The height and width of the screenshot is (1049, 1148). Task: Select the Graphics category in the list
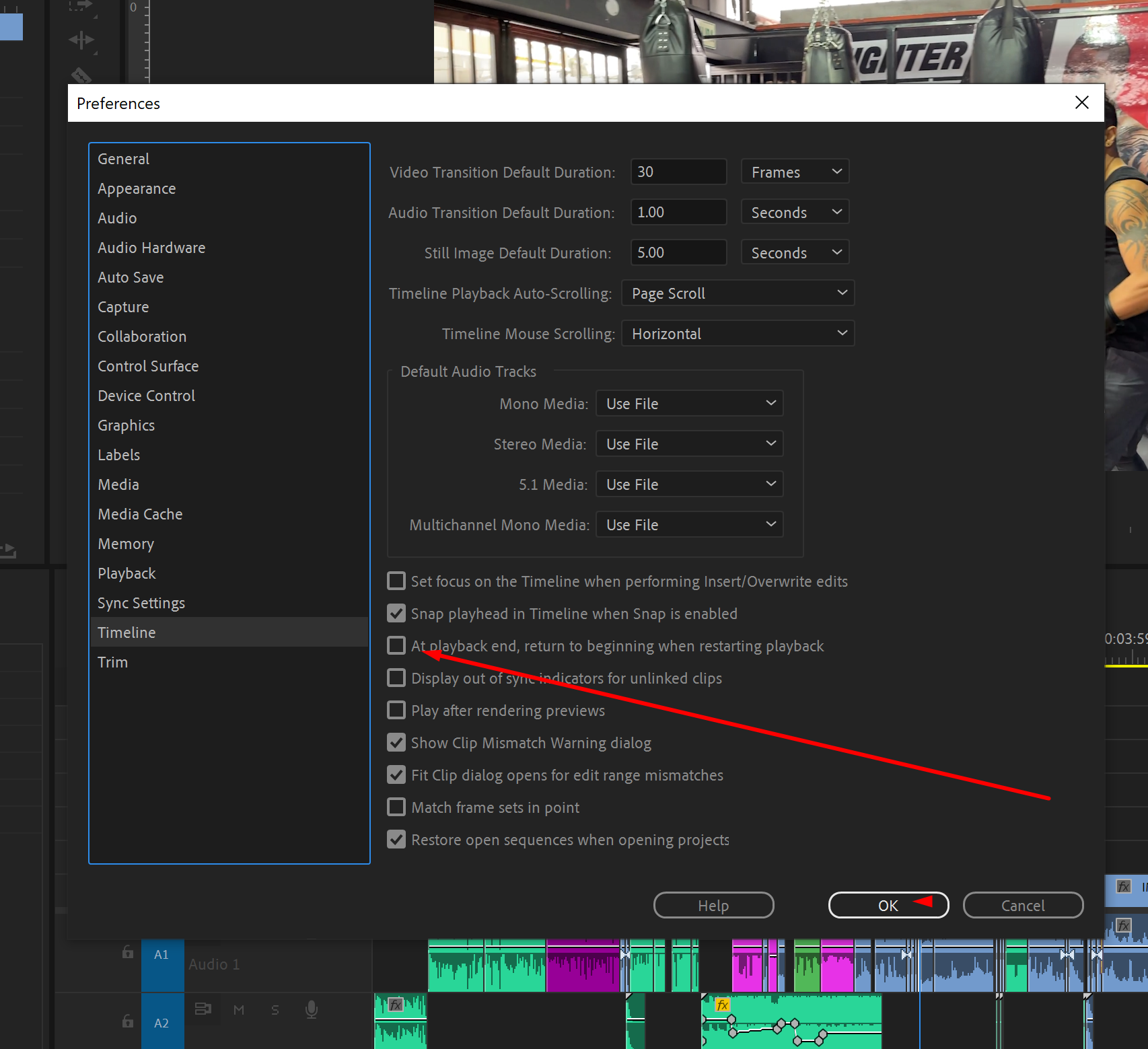click(229, 425)
